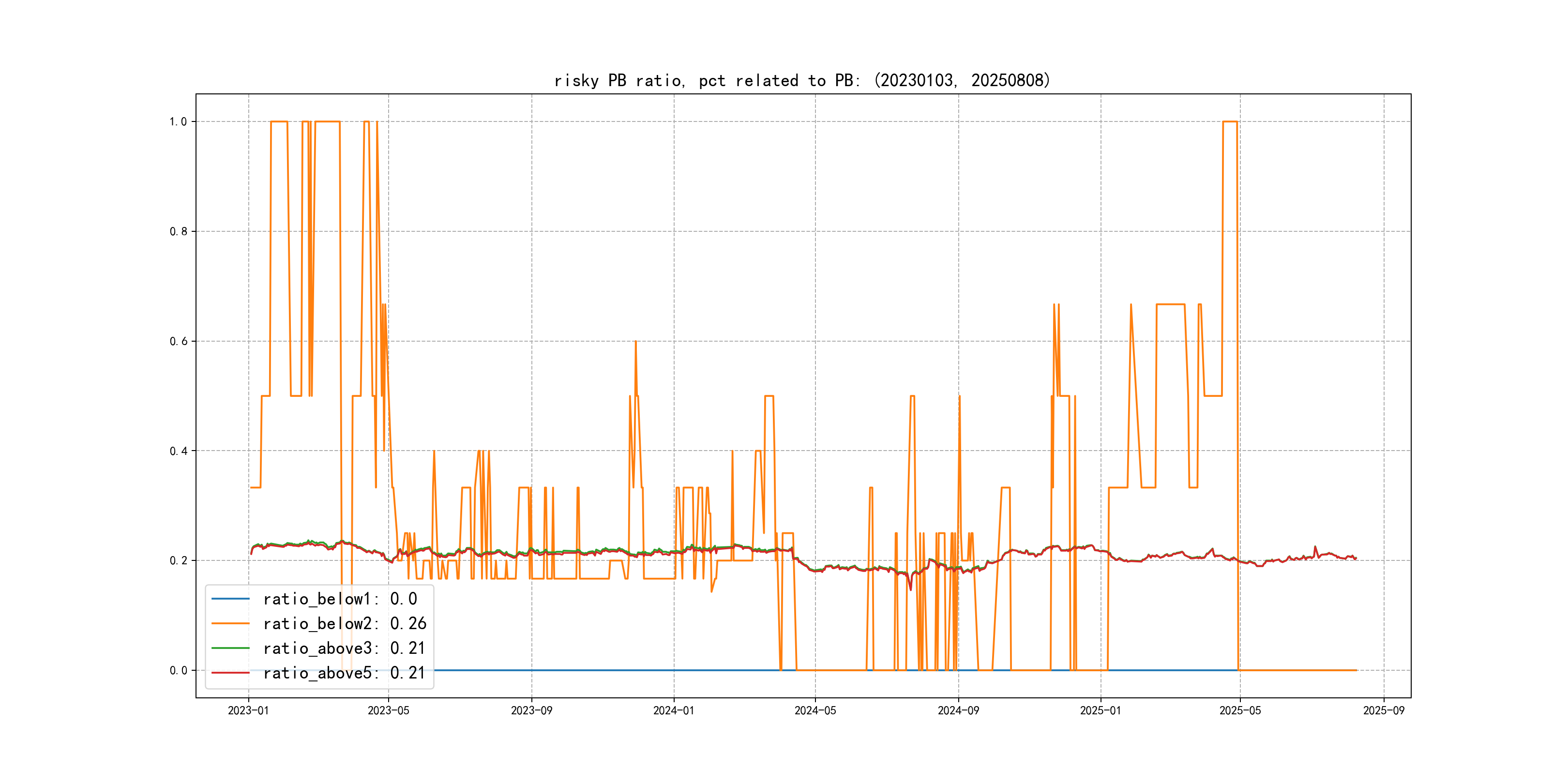
Task: Click the 1.0 y-axis tick label
Action: click(178, 122)
